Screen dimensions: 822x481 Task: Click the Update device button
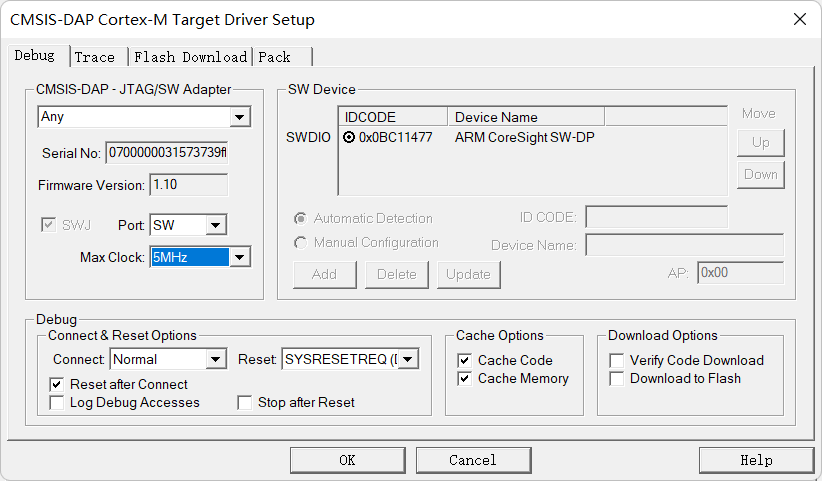(469, 275)
